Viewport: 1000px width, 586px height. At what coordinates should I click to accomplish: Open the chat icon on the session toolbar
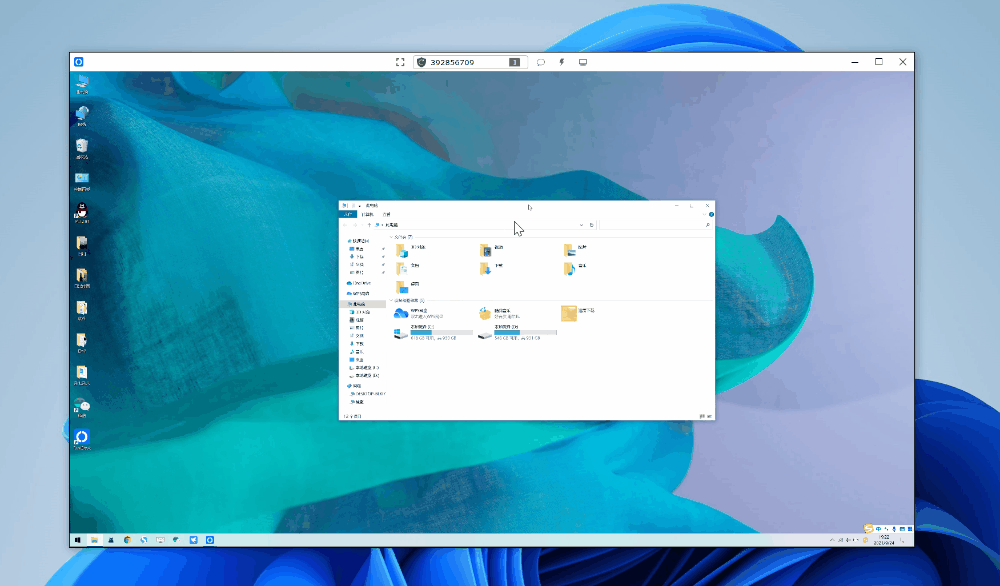(x=541, y=61)
